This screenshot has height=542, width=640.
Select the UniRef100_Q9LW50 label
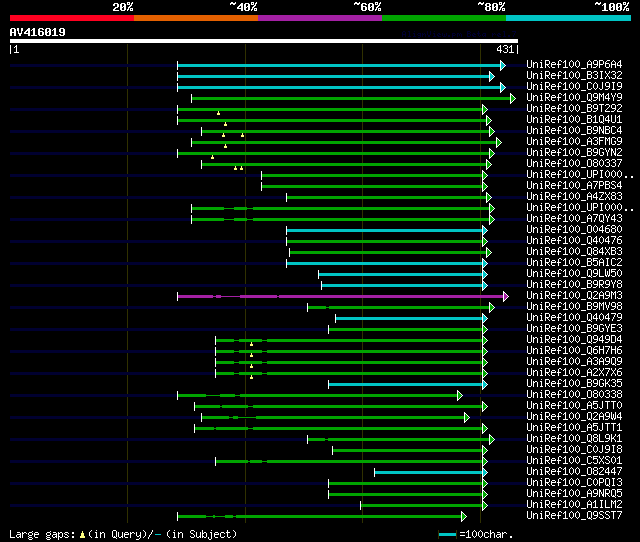(574, 273)
